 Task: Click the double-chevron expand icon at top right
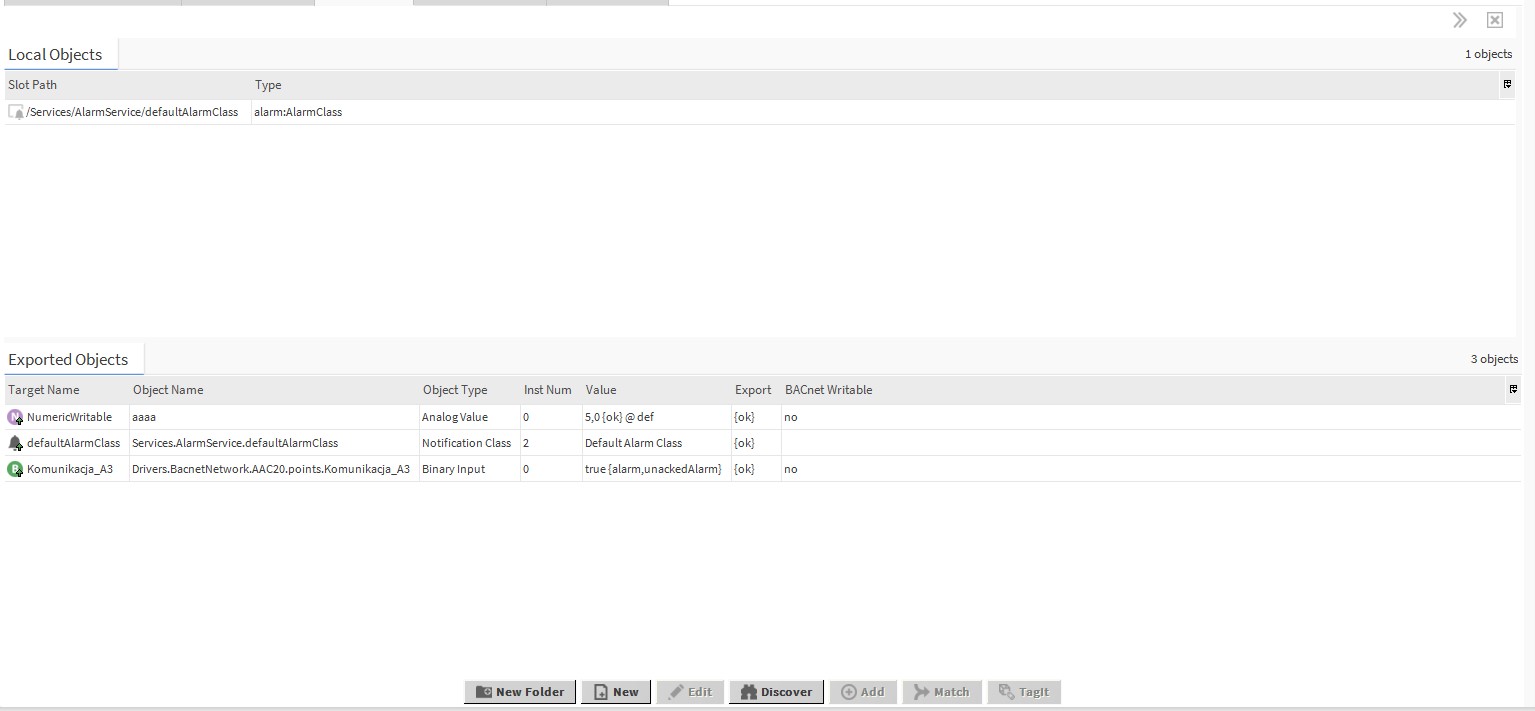(1460, 19)
